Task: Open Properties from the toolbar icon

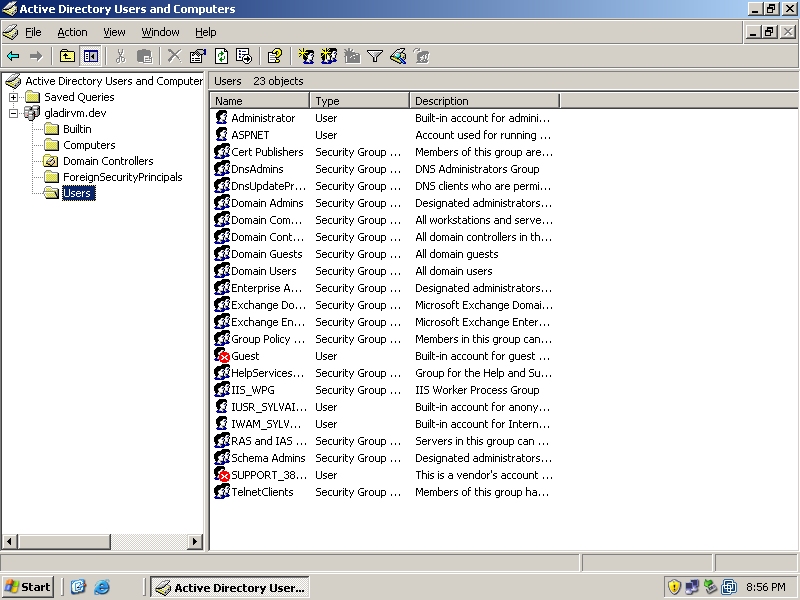Action: [x=197, y=56]
